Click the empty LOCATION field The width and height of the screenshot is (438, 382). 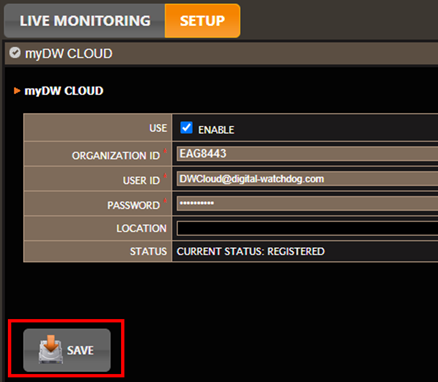[x=307, y=228]
